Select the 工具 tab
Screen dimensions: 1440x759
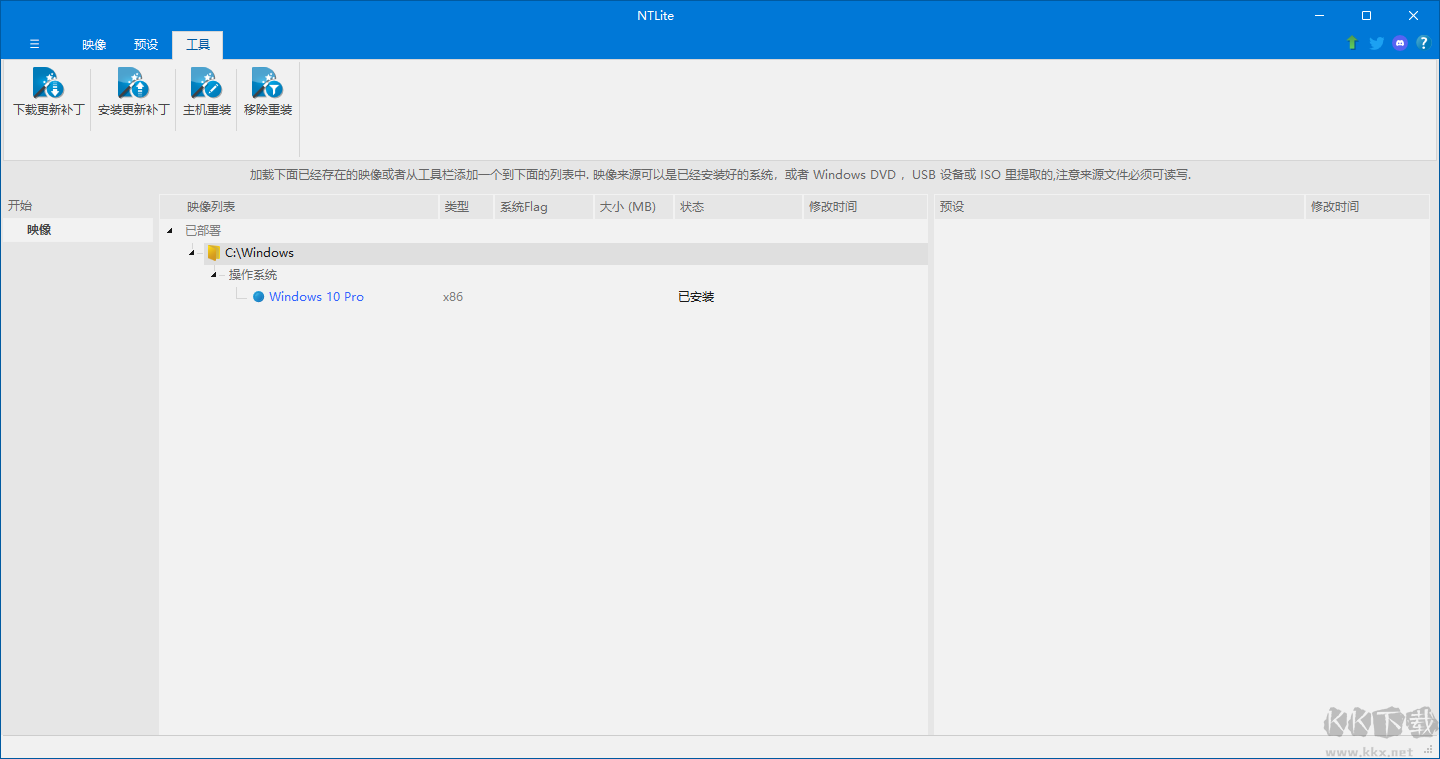click(198, 45)
